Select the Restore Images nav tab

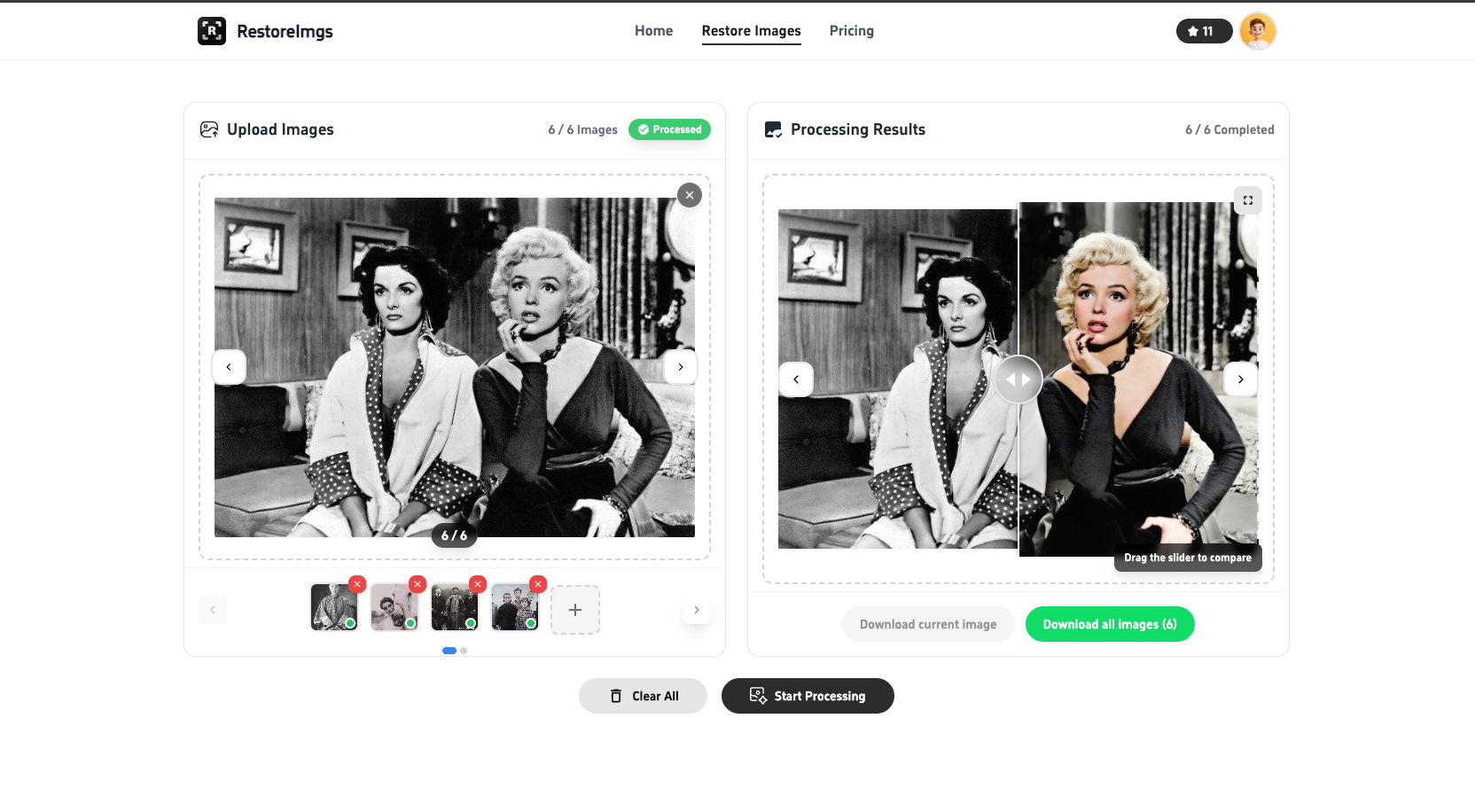tap(751, 31)
